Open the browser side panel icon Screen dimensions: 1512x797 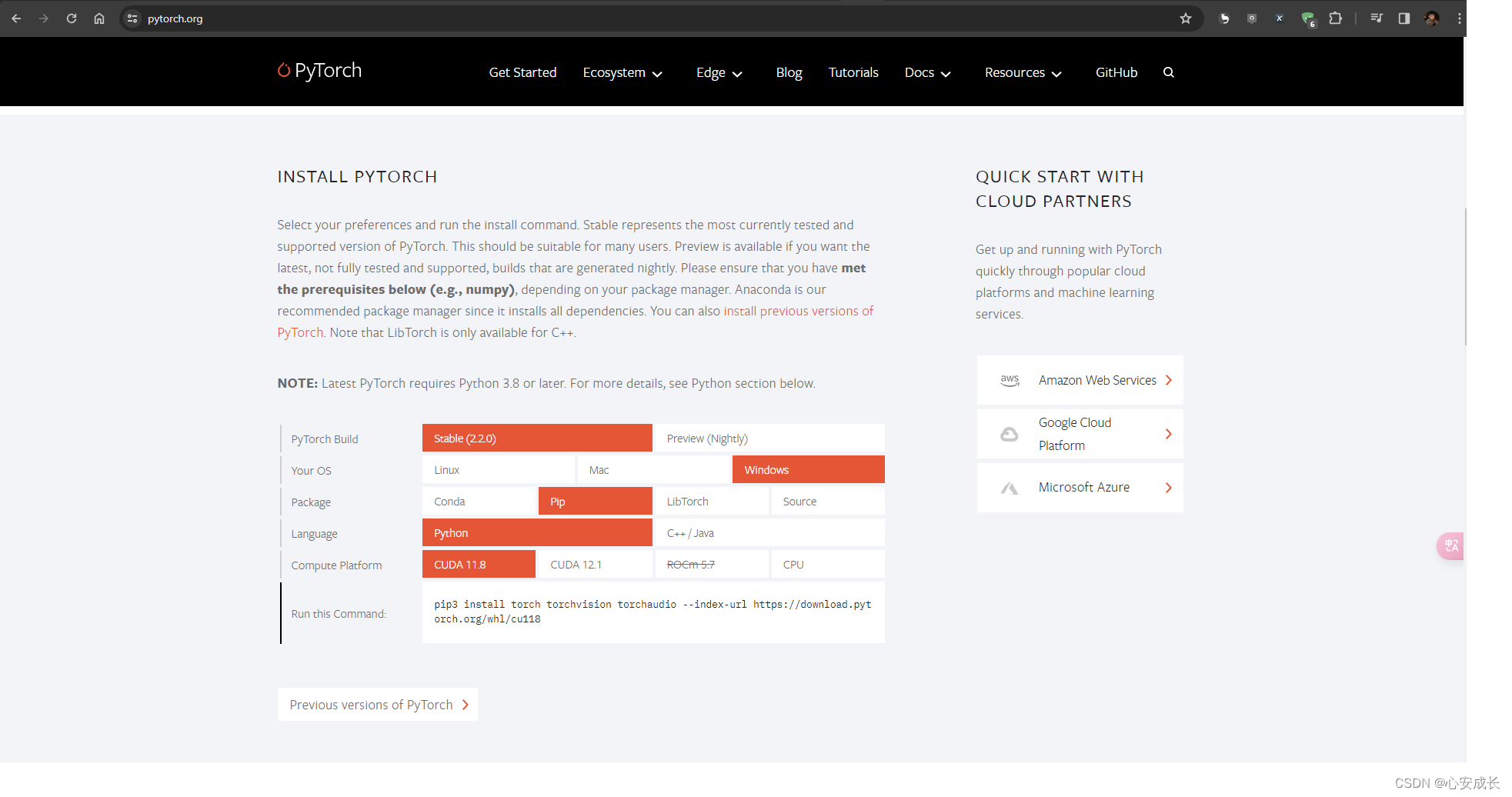point(1404,18)
